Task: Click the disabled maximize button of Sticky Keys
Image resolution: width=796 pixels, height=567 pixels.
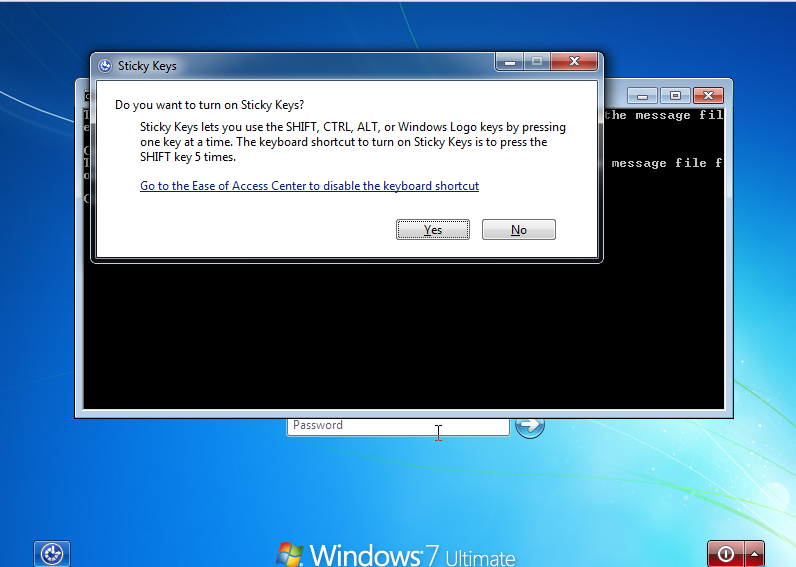Action: 537,61
